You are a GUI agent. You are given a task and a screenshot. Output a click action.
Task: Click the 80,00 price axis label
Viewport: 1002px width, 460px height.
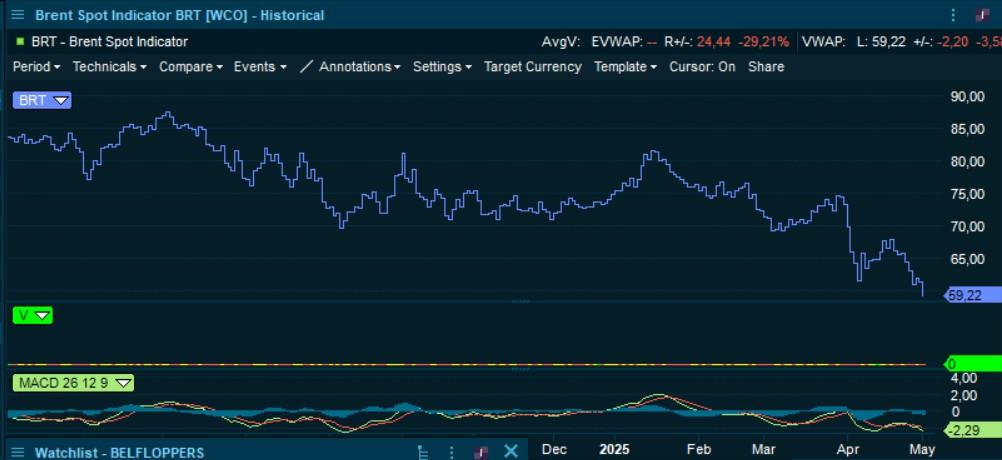coord(967,162)
